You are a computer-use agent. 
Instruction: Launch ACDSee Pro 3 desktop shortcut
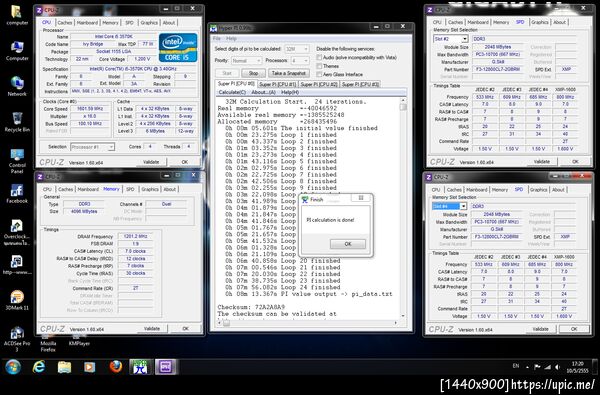[x=17, y=339]
